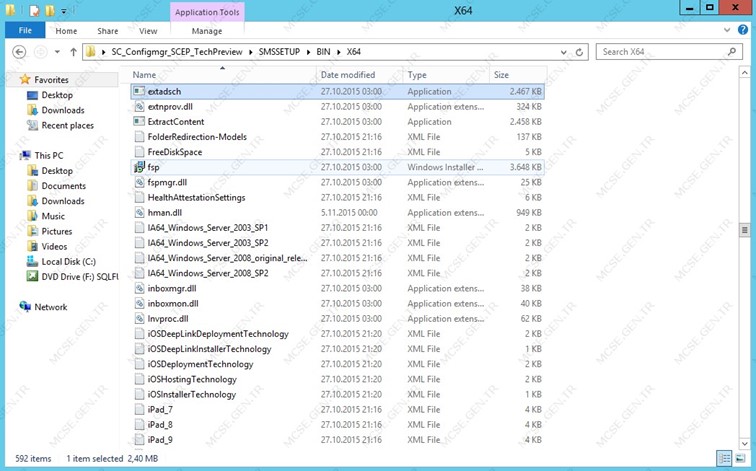Open the File ribbon tab
This screenshot has width=756, height=471.
click(25, 30)
